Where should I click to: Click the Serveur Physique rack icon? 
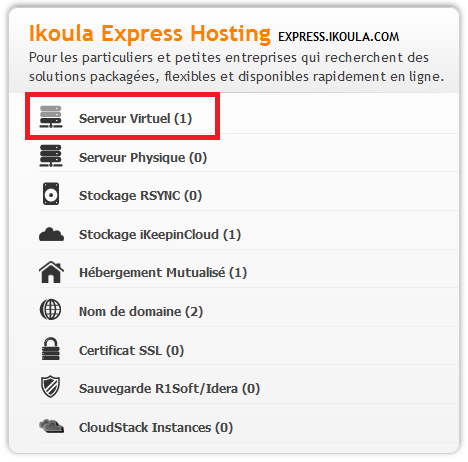point(51,156)
